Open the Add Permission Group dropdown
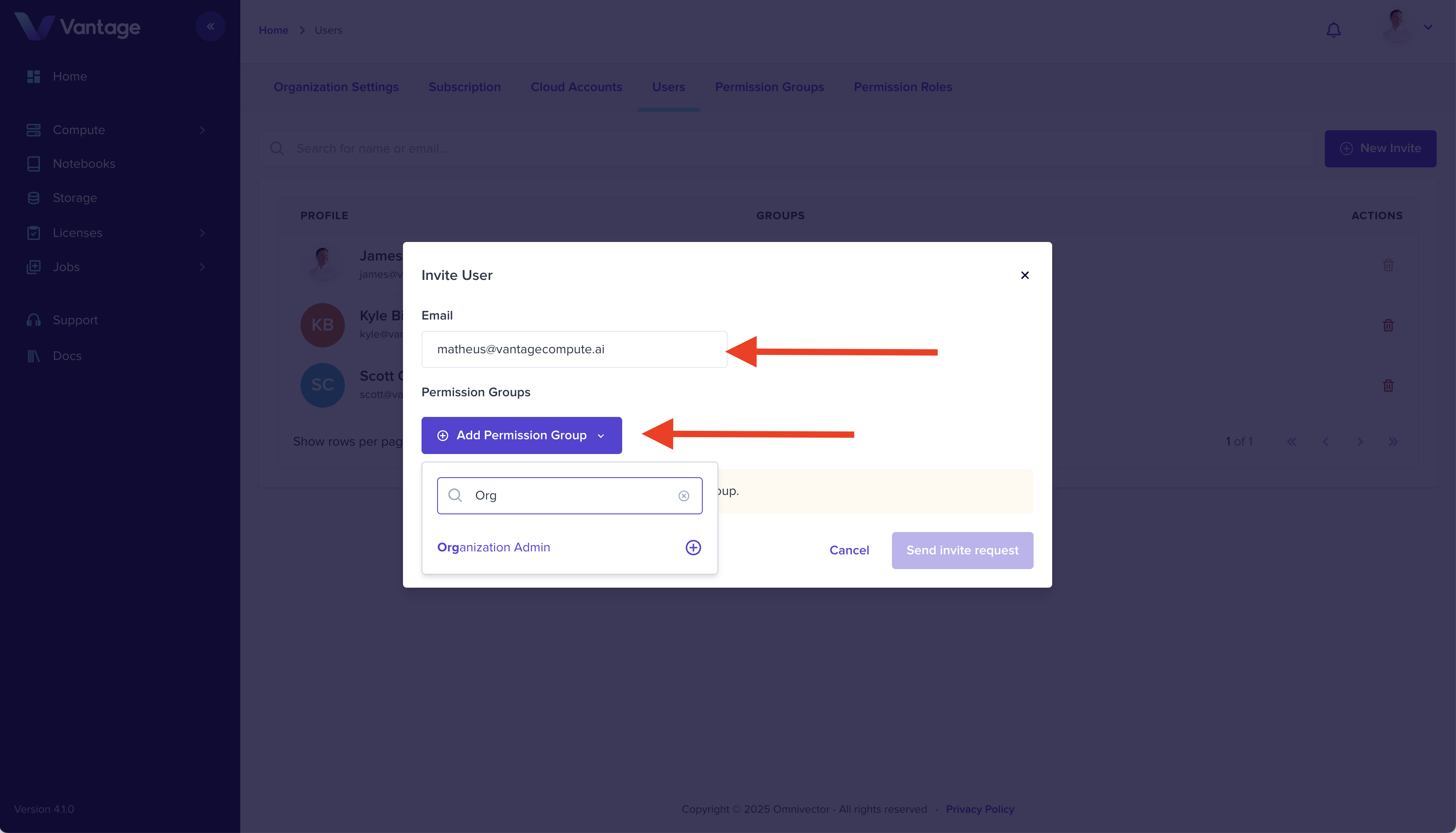This screenshot has width=1456, height=833. click(x=521, y=435)
